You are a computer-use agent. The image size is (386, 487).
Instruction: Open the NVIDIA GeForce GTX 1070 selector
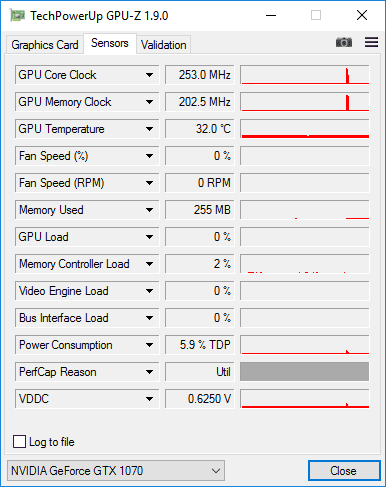click(x=116, y=471)
